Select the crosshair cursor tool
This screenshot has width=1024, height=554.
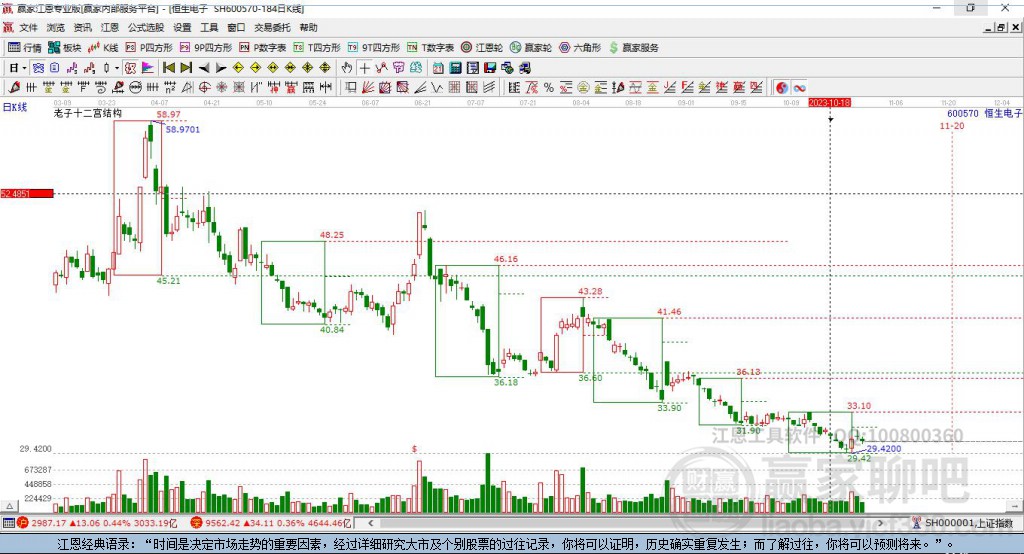(x=365, y=67)
